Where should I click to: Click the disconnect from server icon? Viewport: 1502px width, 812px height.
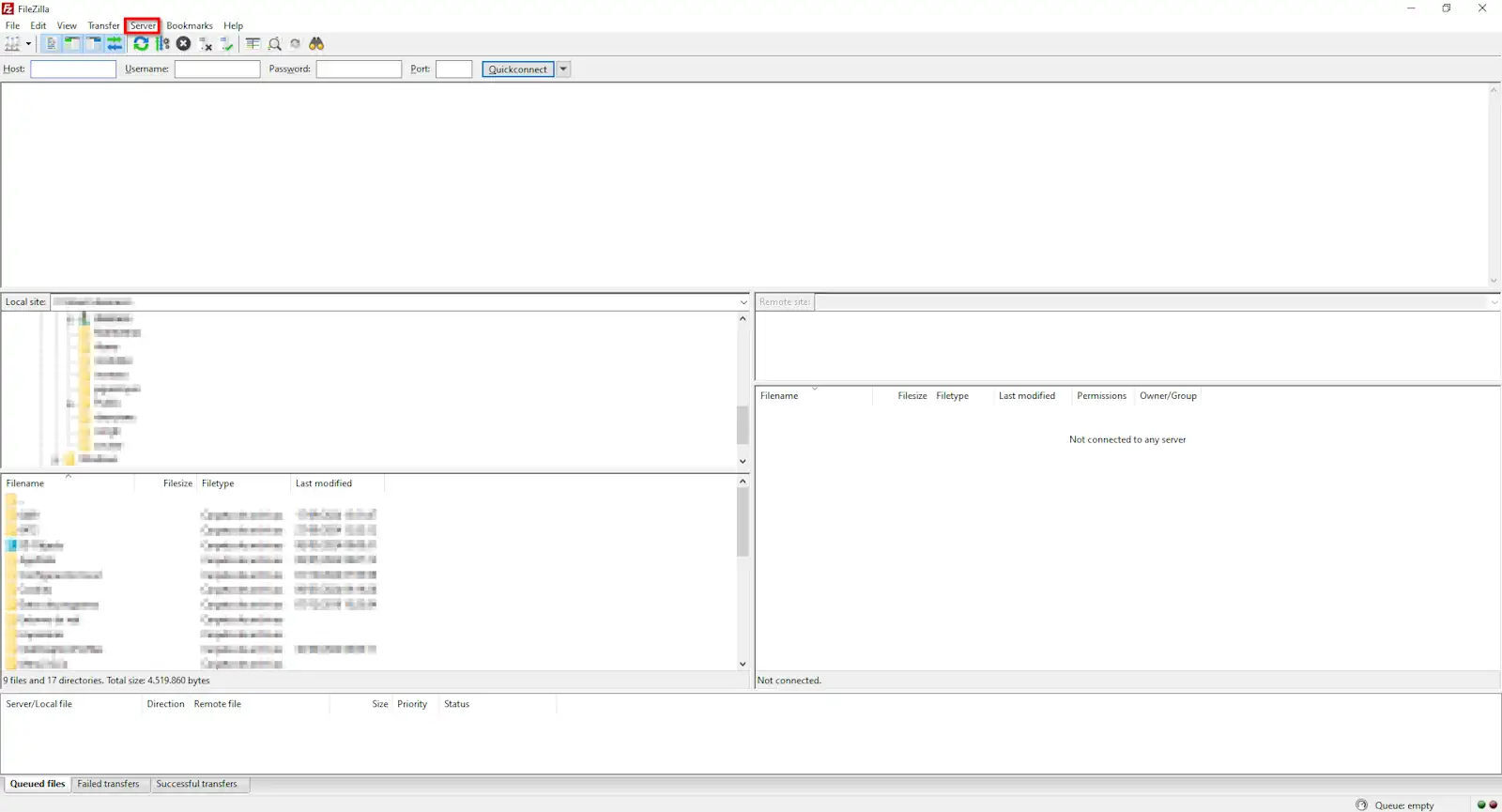pyautogui.click(x=206, y=44)
